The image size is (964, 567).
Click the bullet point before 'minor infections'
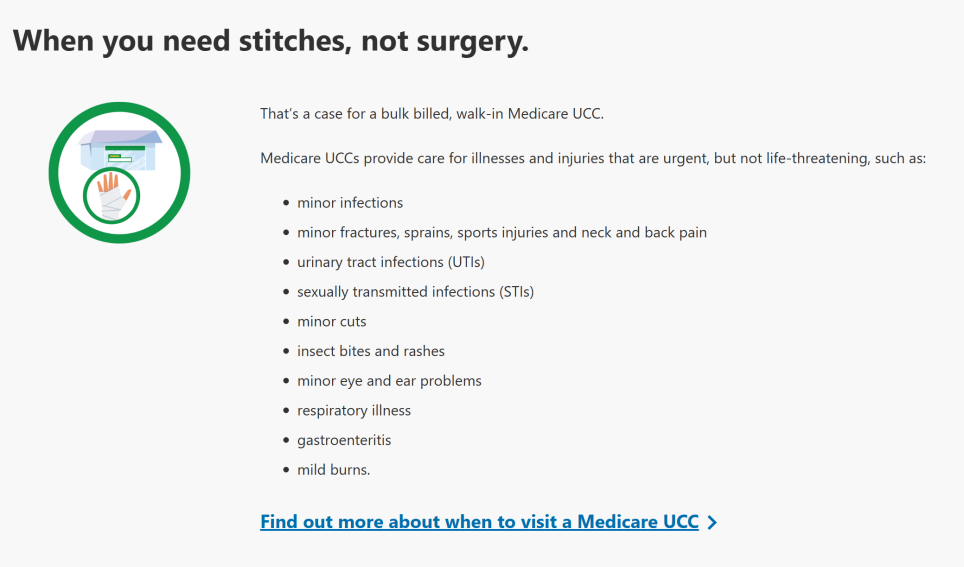pyautogui.click(x=286, y=203)
